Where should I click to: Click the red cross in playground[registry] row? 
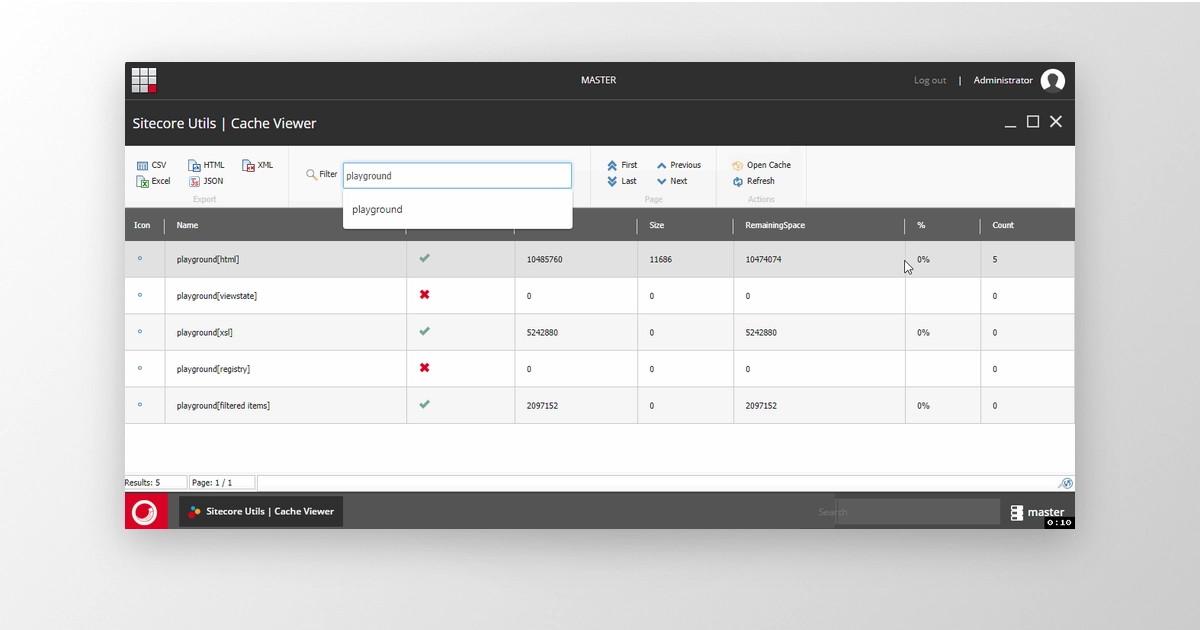[424, 368]
